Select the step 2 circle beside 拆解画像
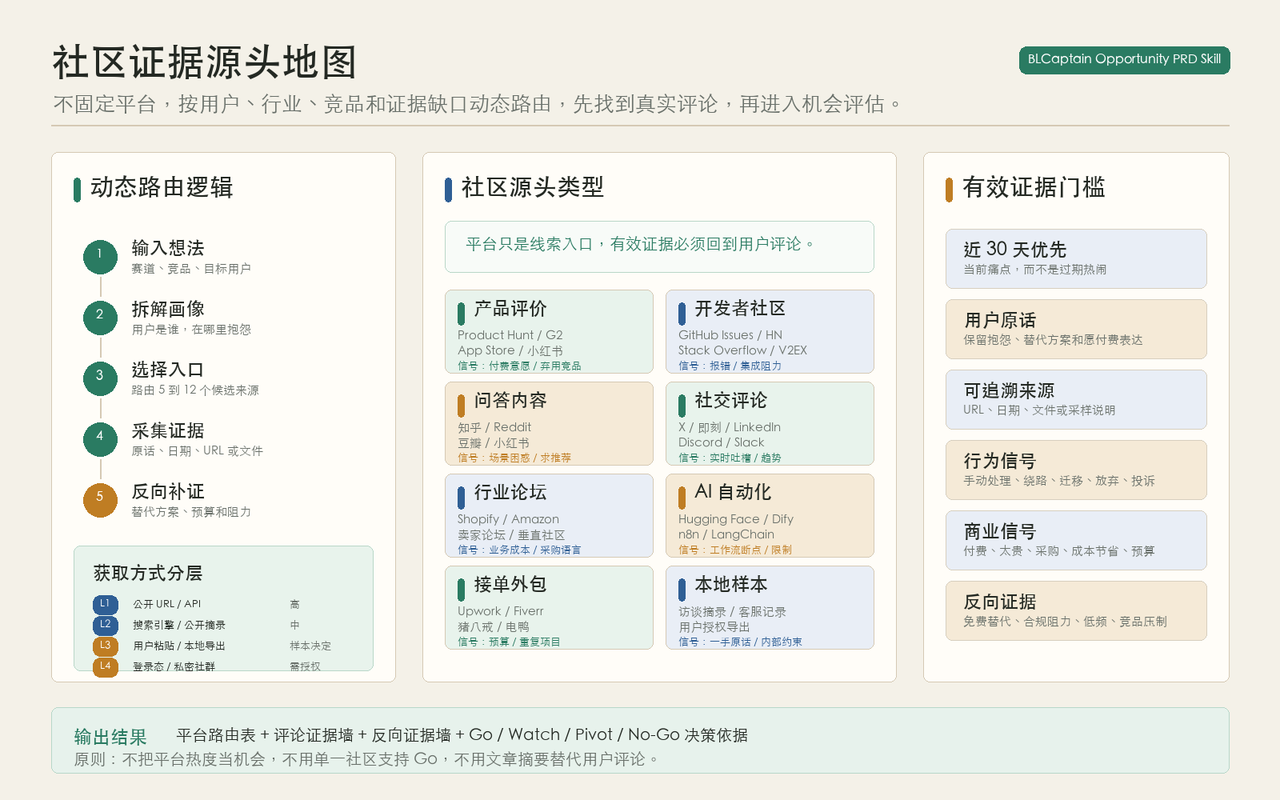The width and height of the screenshot is (1280, 800). tap(100, 318)
